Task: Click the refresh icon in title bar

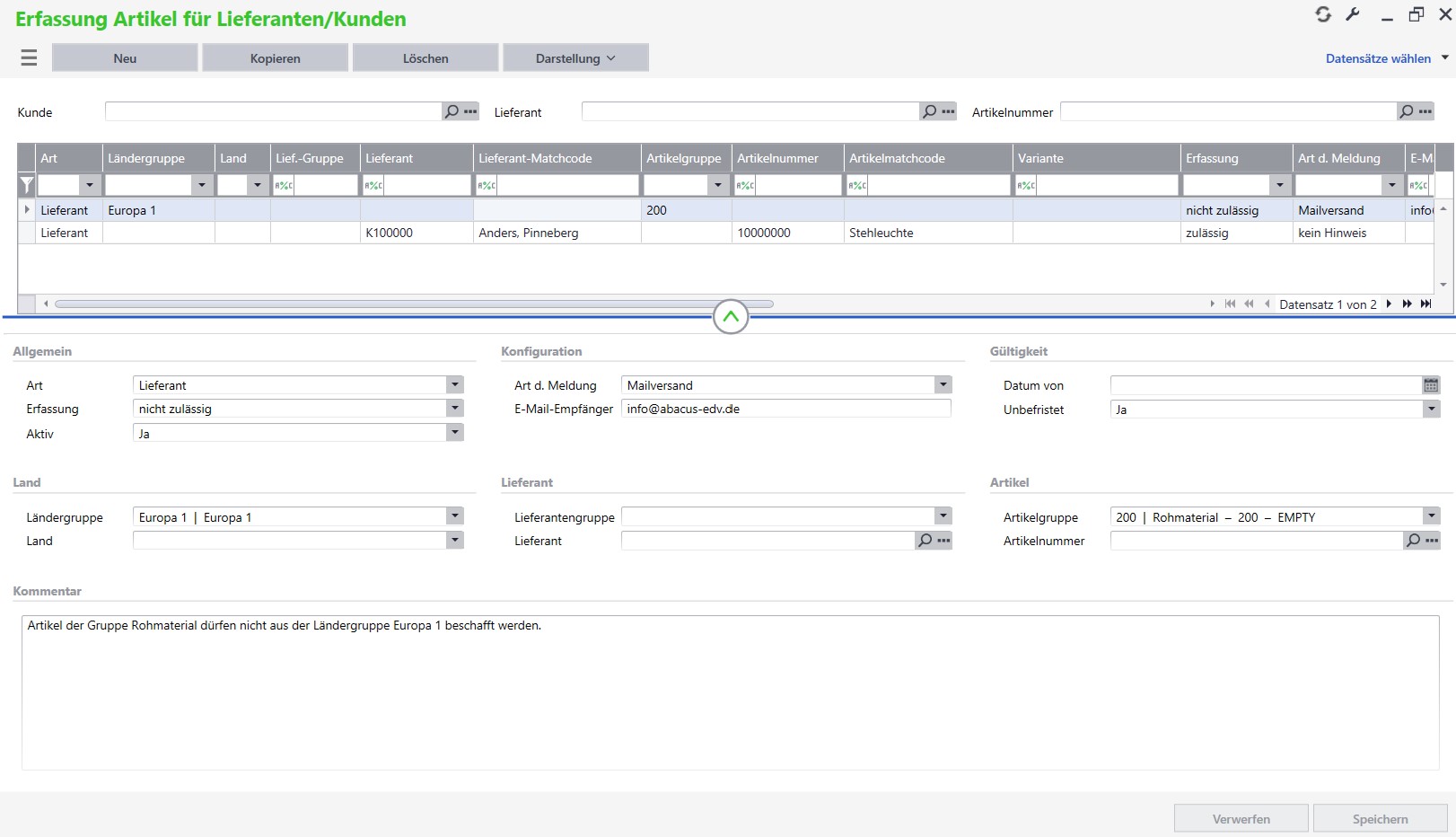Action: pos(1323,14)
